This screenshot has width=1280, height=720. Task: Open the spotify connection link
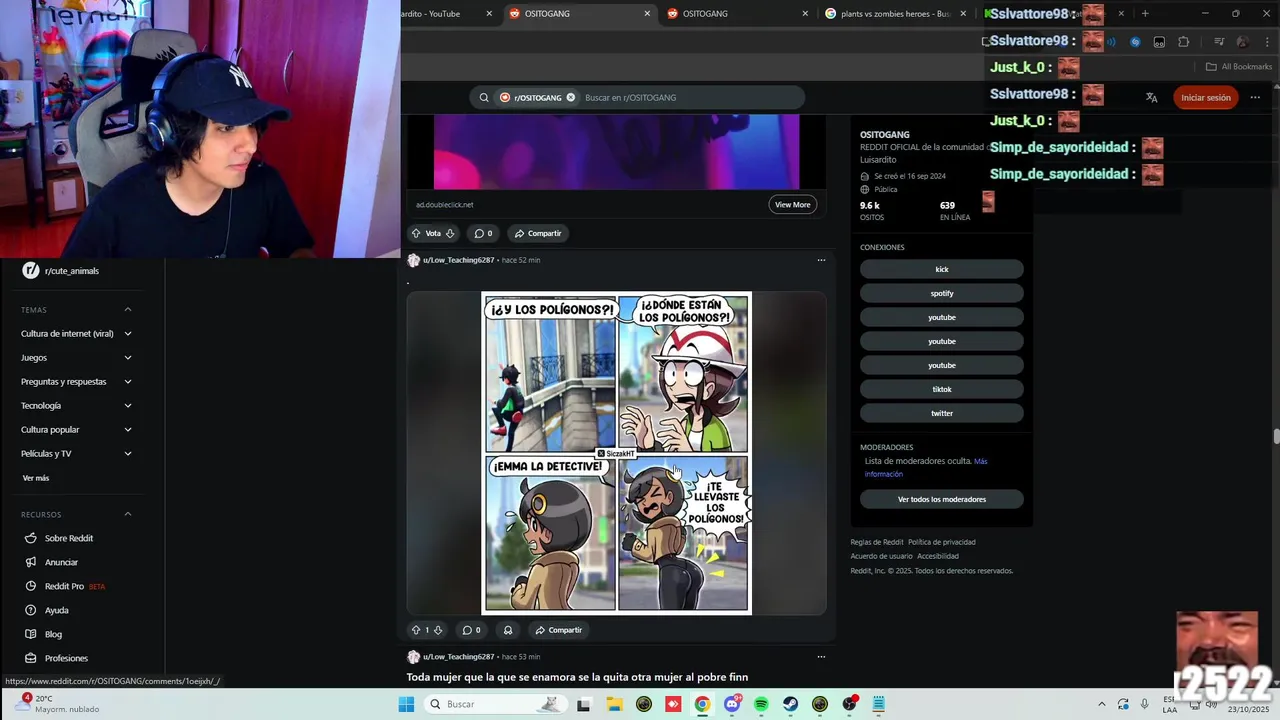(942, 293)
